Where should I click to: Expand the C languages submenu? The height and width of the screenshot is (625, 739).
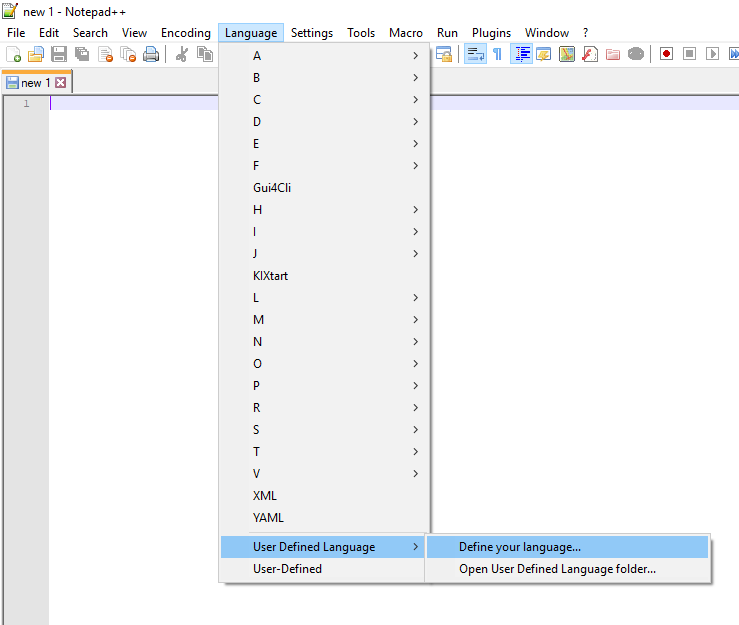coord(325,100)
